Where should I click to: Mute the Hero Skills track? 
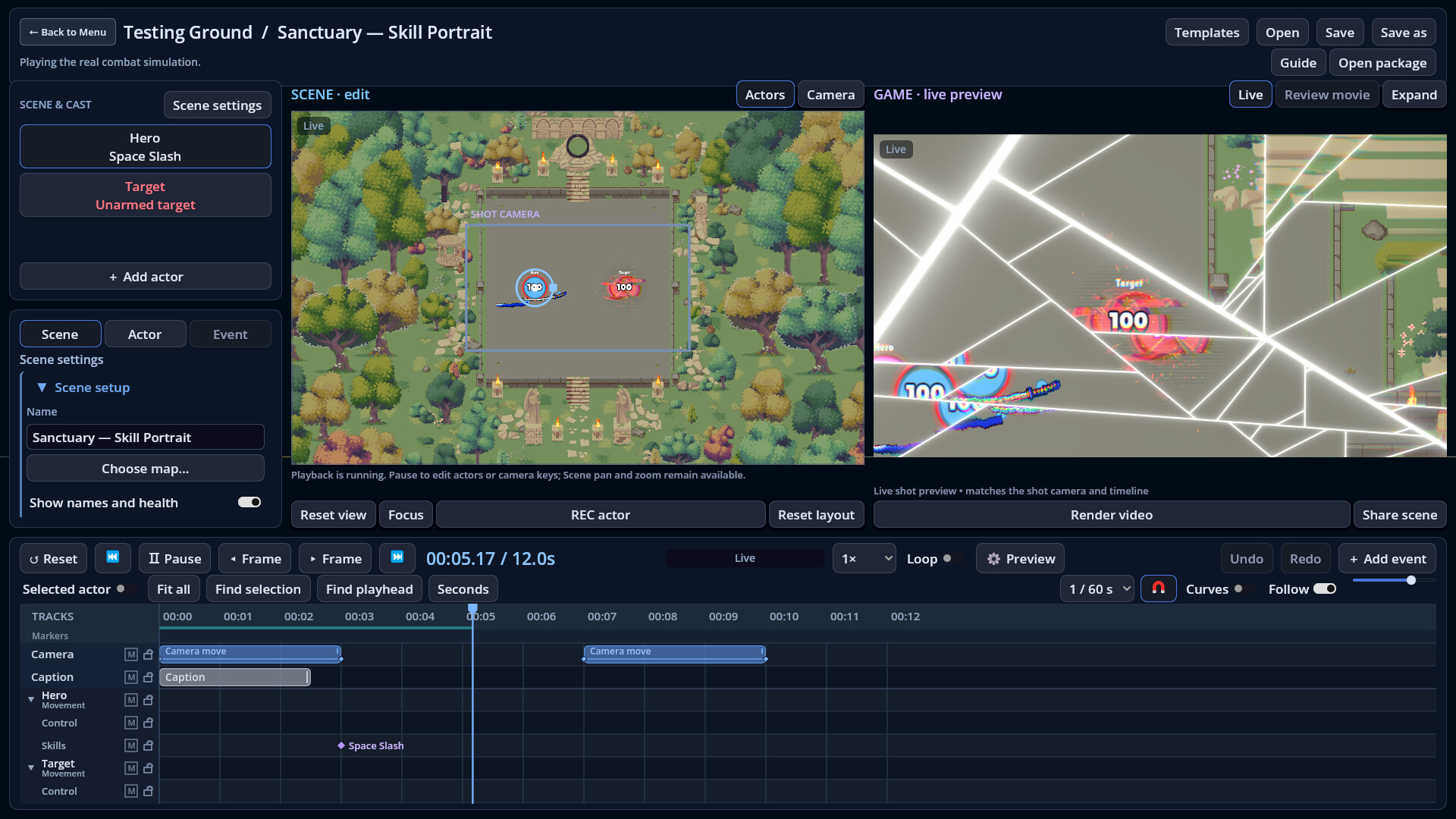pyautogui.click(x=131, y=745)
